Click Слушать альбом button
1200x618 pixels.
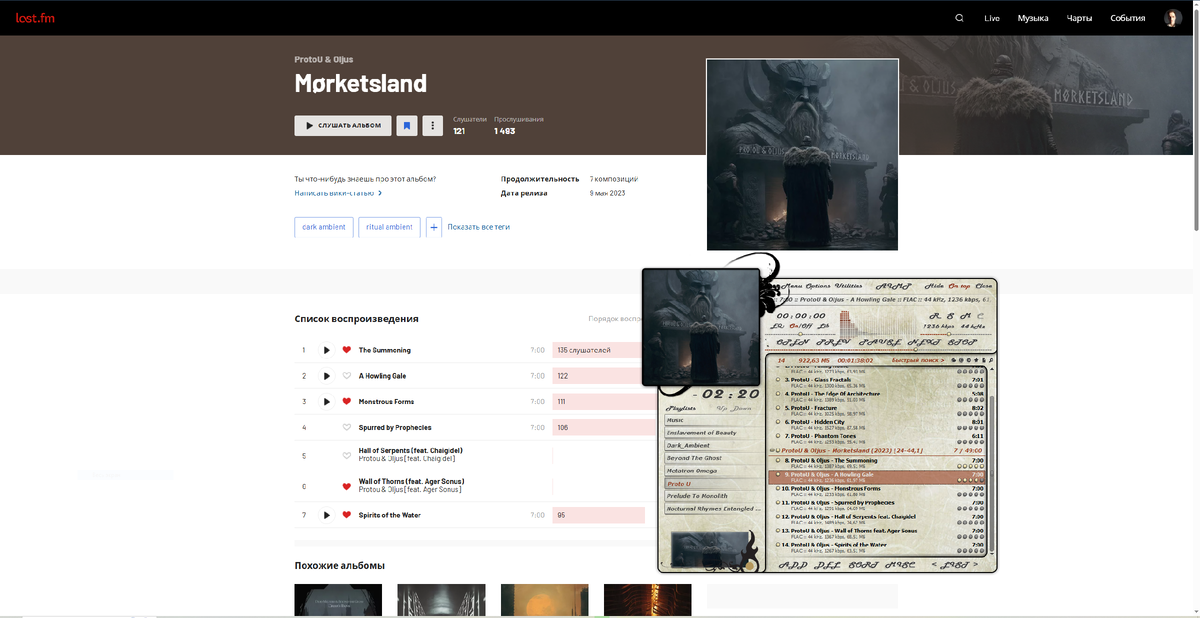pyautogui.click(x=343, y=126)
